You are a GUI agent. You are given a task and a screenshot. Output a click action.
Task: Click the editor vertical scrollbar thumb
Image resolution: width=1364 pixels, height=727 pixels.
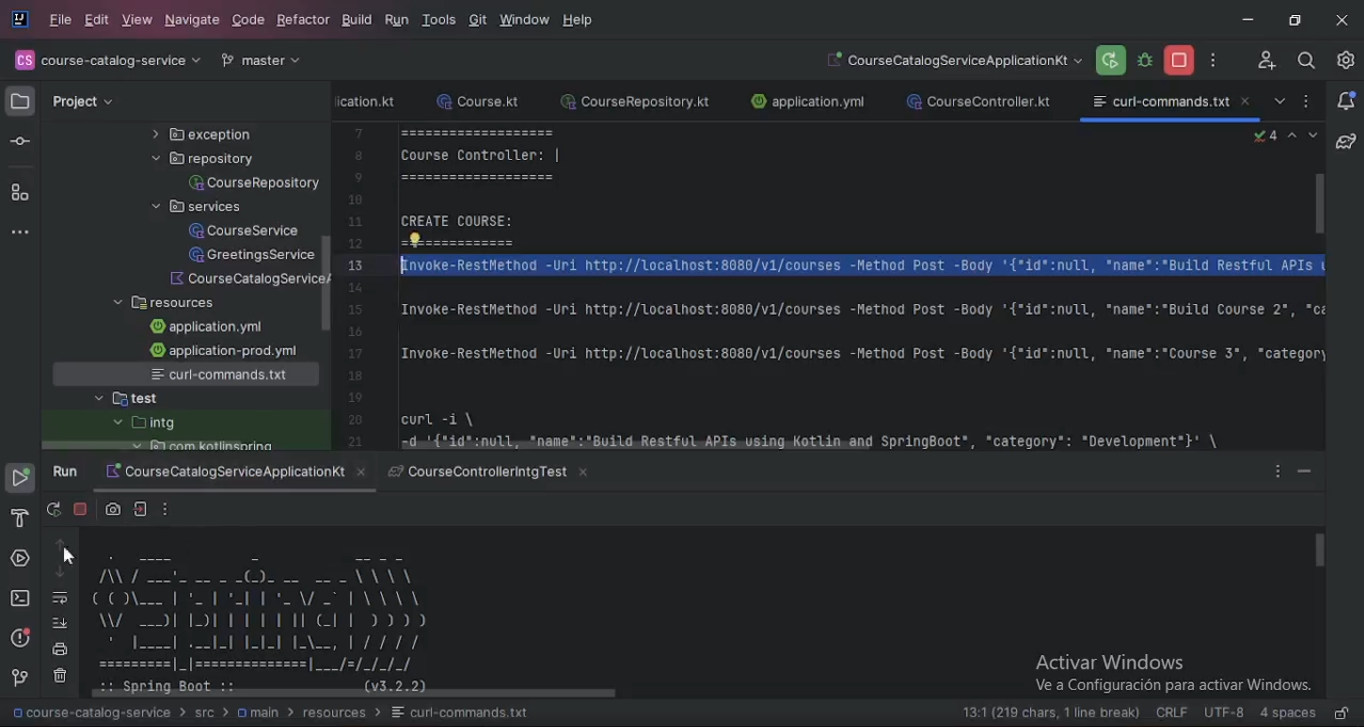point(1319,204)
